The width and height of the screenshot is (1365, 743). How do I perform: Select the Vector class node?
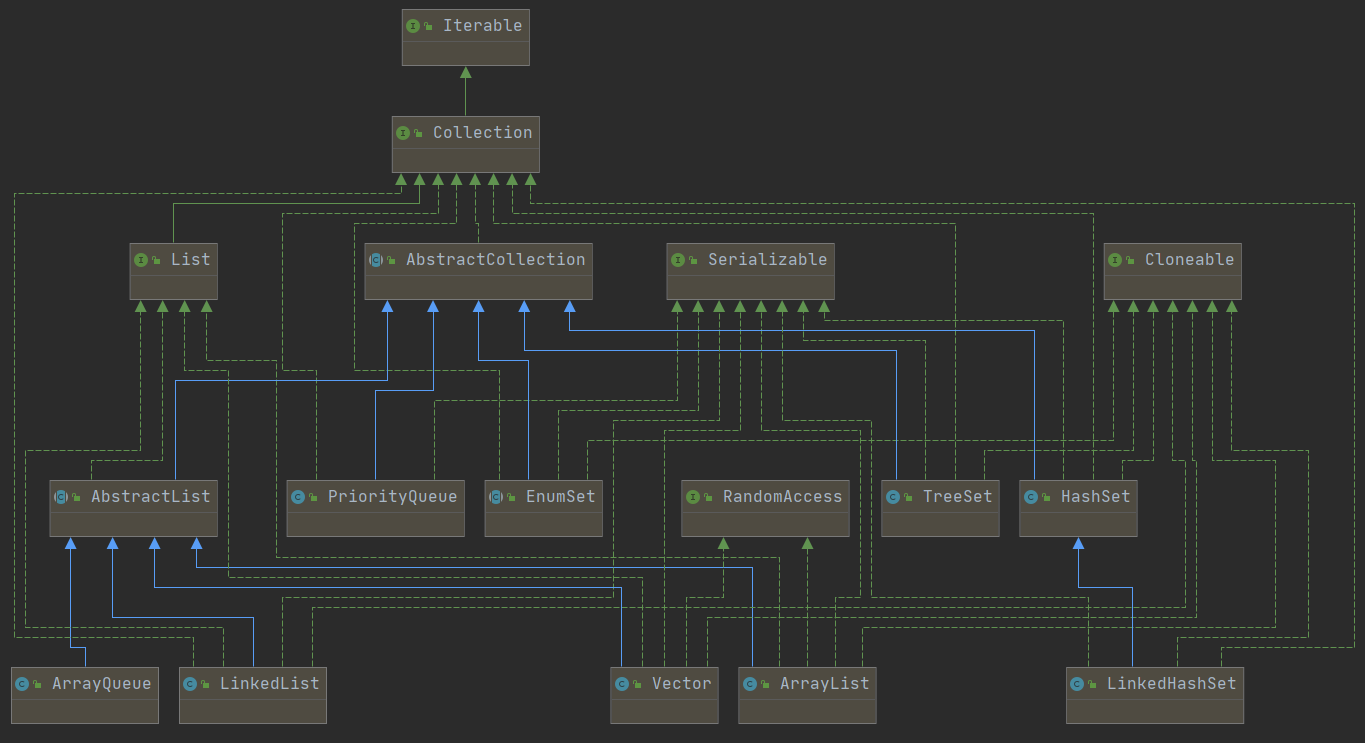click(x=665, y=695)
